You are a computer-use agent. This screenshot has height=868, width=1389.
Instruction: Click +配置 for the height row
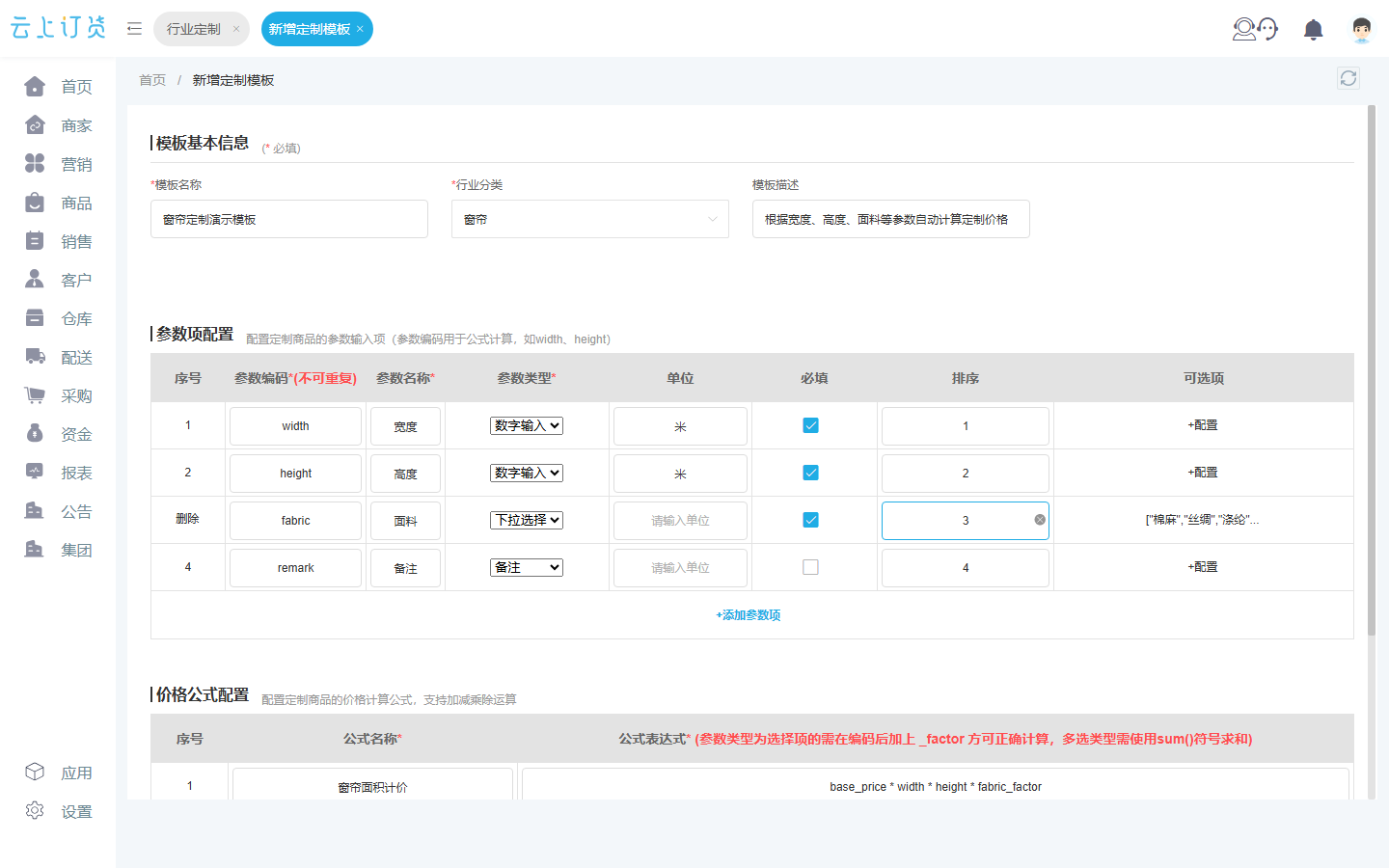coord(1203,473)
